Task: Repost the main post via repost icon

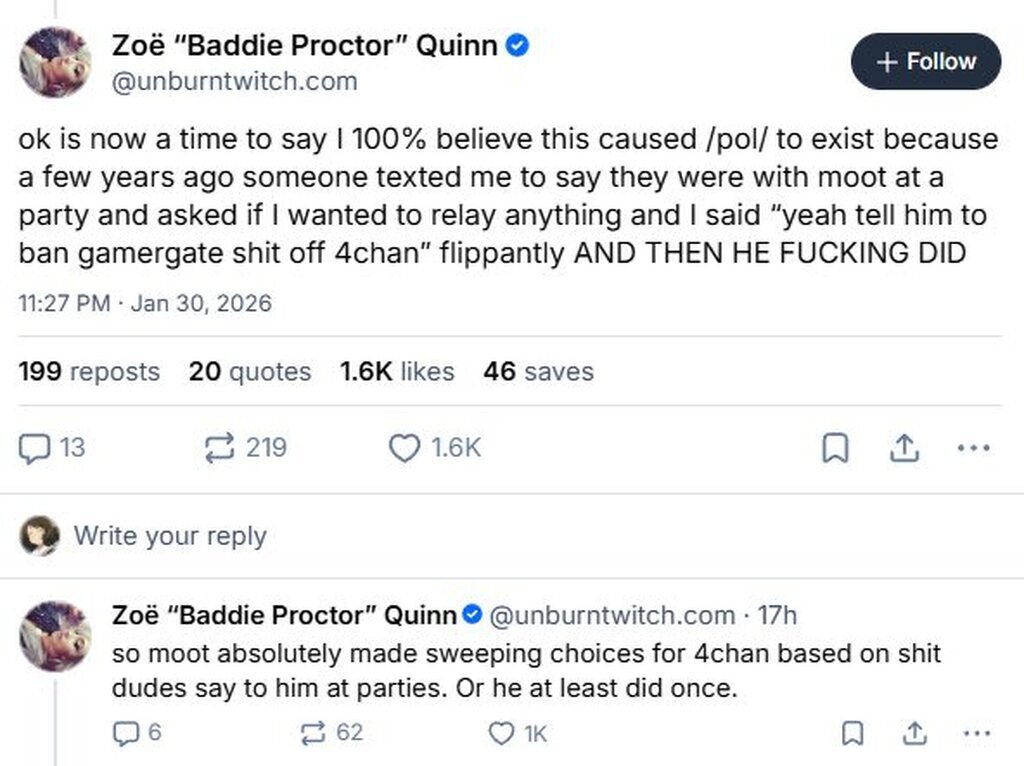Action: click(218, 448)
